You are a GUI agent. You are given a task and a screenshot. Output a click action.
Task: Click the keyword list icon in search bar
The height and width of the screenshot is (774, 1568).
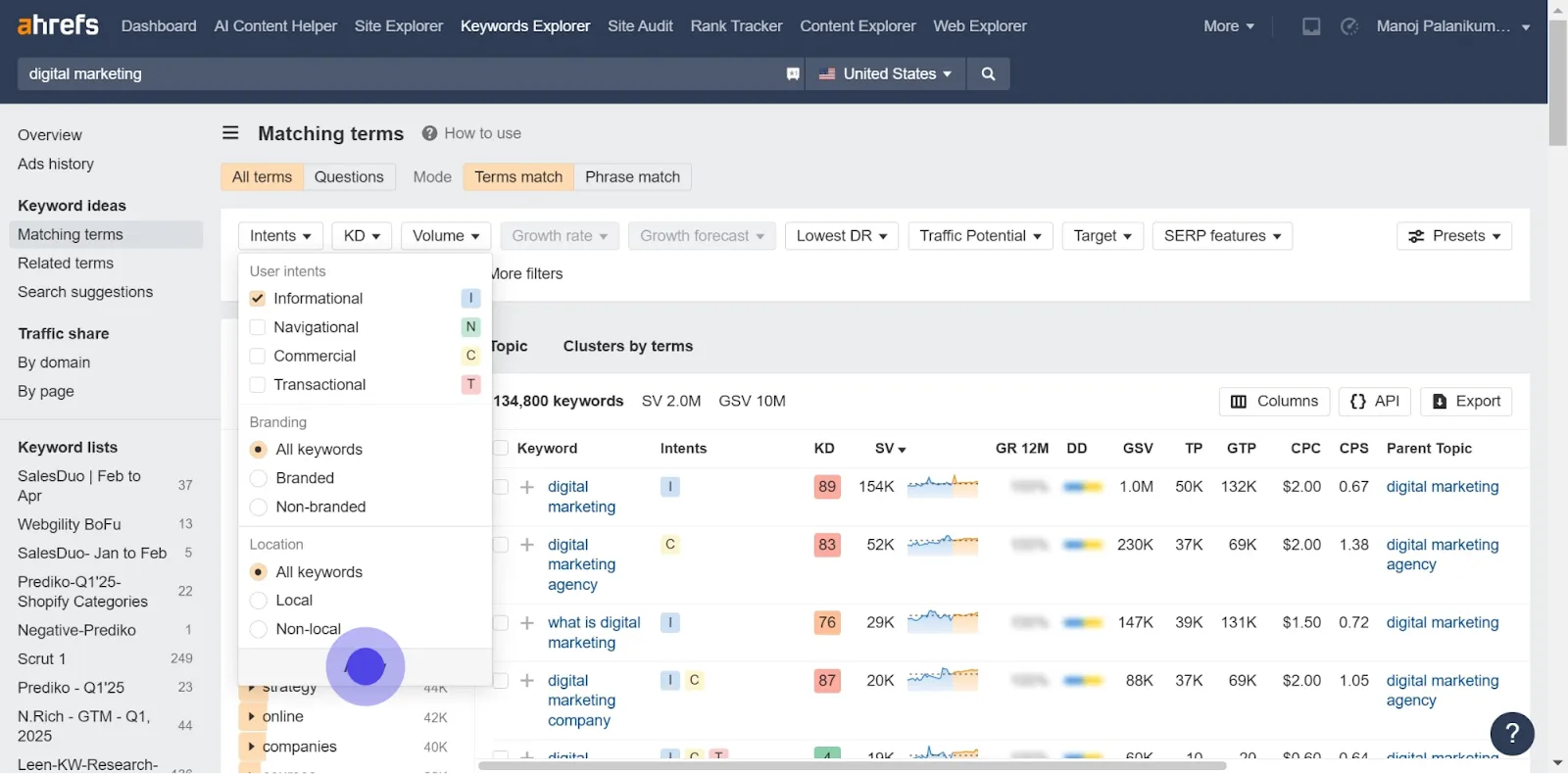793,73
